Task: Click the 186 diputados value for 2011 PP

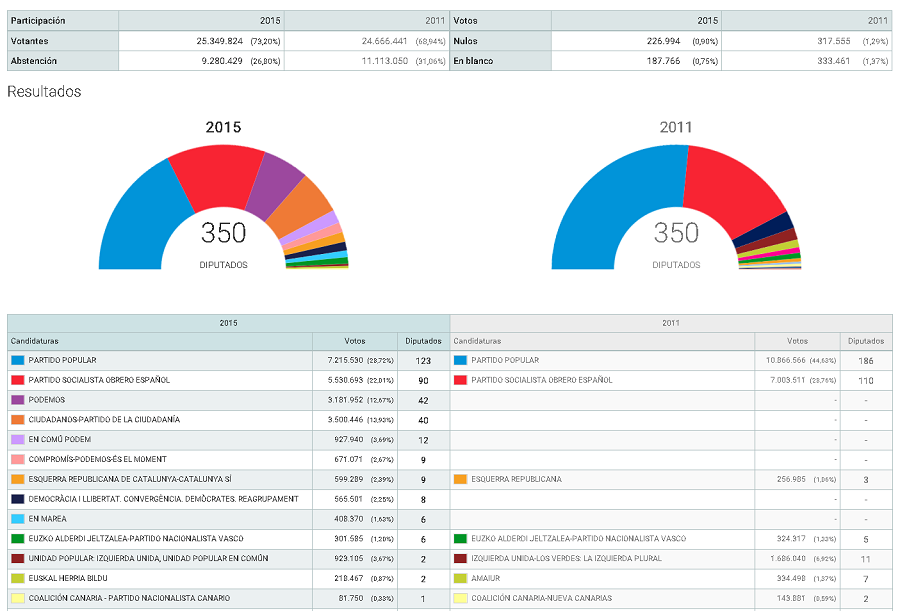Action: tap(866, 361)
